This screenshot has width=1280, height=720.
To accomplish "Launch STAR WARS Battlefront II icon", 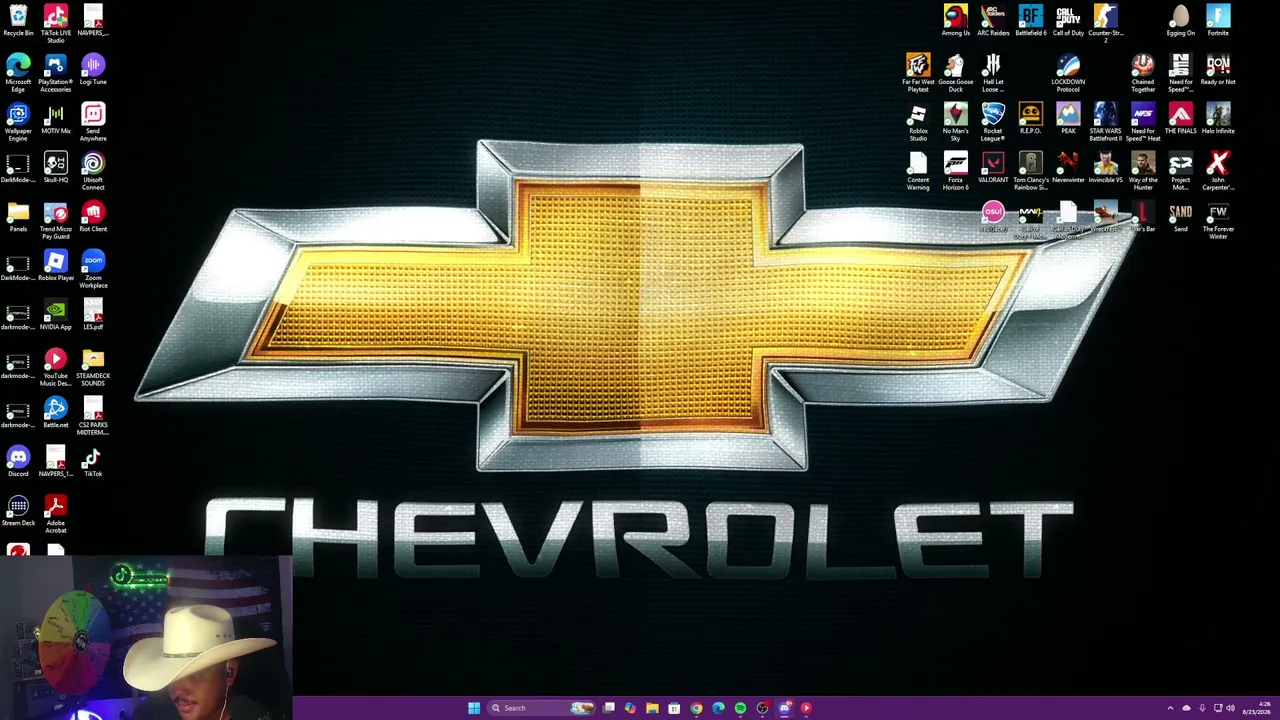I will 1105,122.
